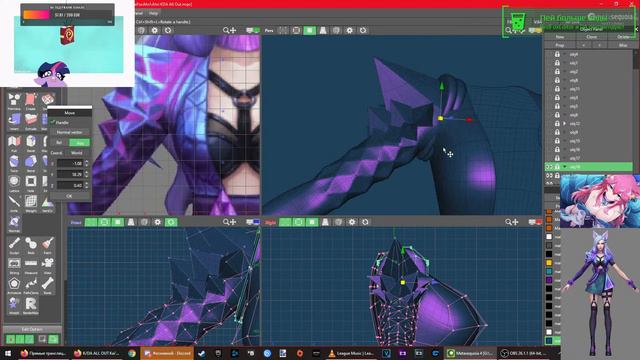Toggle the Handle checkbox in Move panel
The width and height of the screenshot is (640, 360).
pyautogui.click(x=53, y=122)
